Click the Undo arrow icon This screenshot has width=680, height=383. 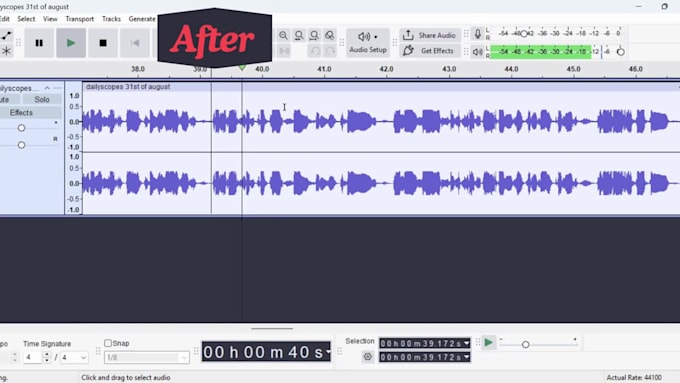[x=315, y=51]
